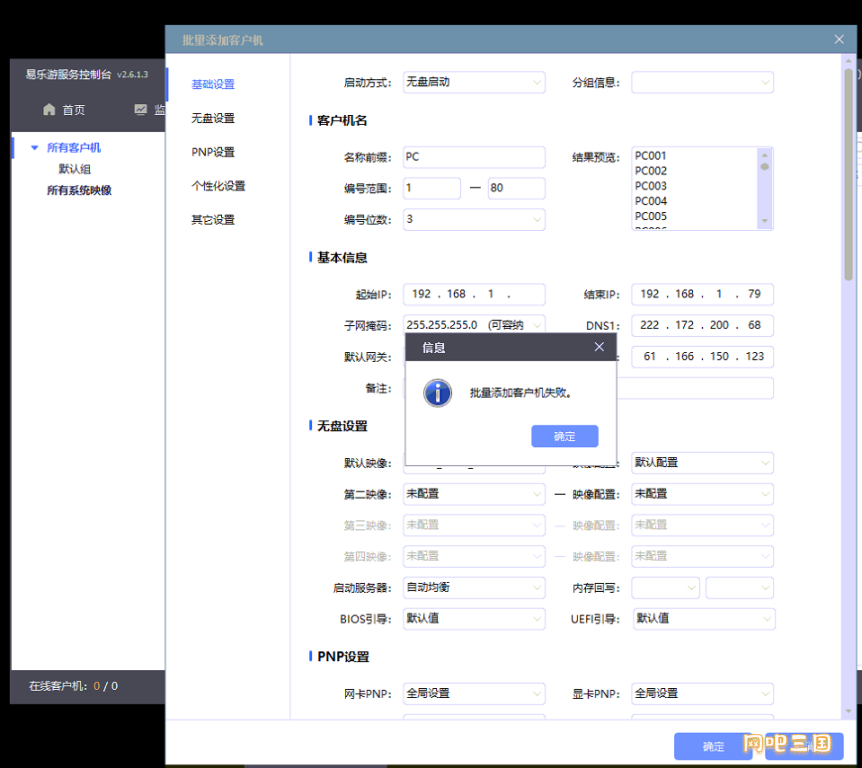Screen dimensions: 862x768
Task: Close the 批量添加客户机 window
Action: coord(839,40)
